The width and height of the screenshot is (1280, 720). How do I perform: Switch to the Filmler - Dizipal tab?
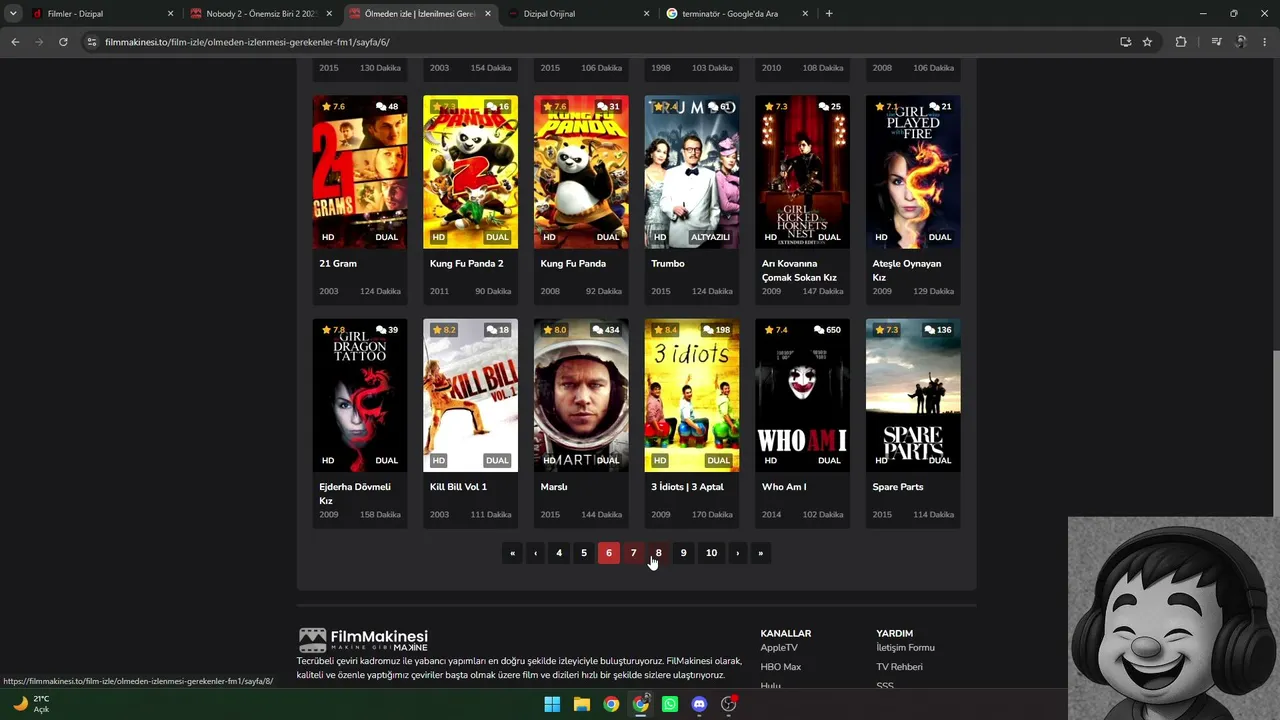coord(101,14)
